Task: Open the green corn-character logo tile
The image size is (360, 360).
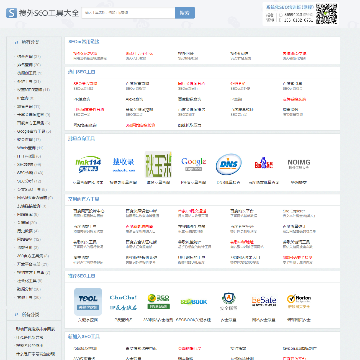Action: 158,164
